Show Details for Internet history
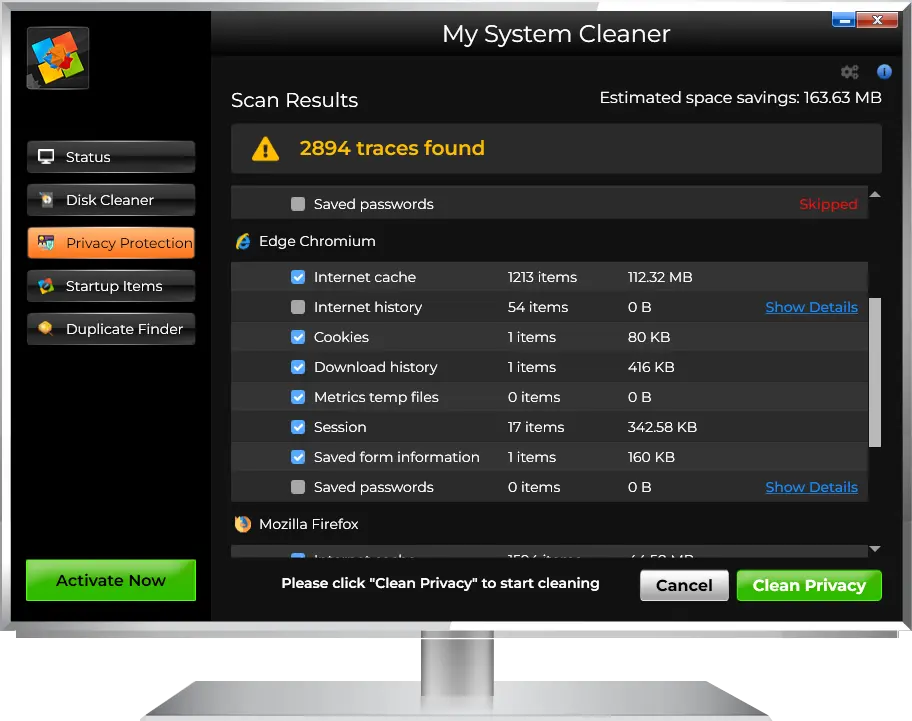 (x=811, y=307)
